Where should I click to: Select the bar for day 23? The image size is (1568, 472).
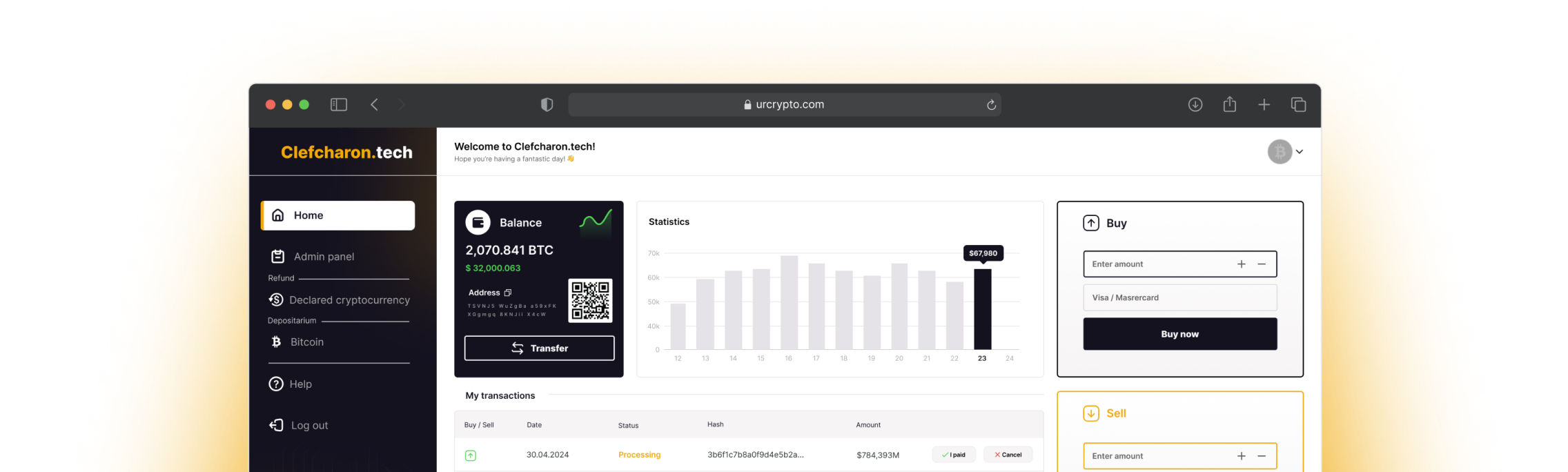point(982,309)
